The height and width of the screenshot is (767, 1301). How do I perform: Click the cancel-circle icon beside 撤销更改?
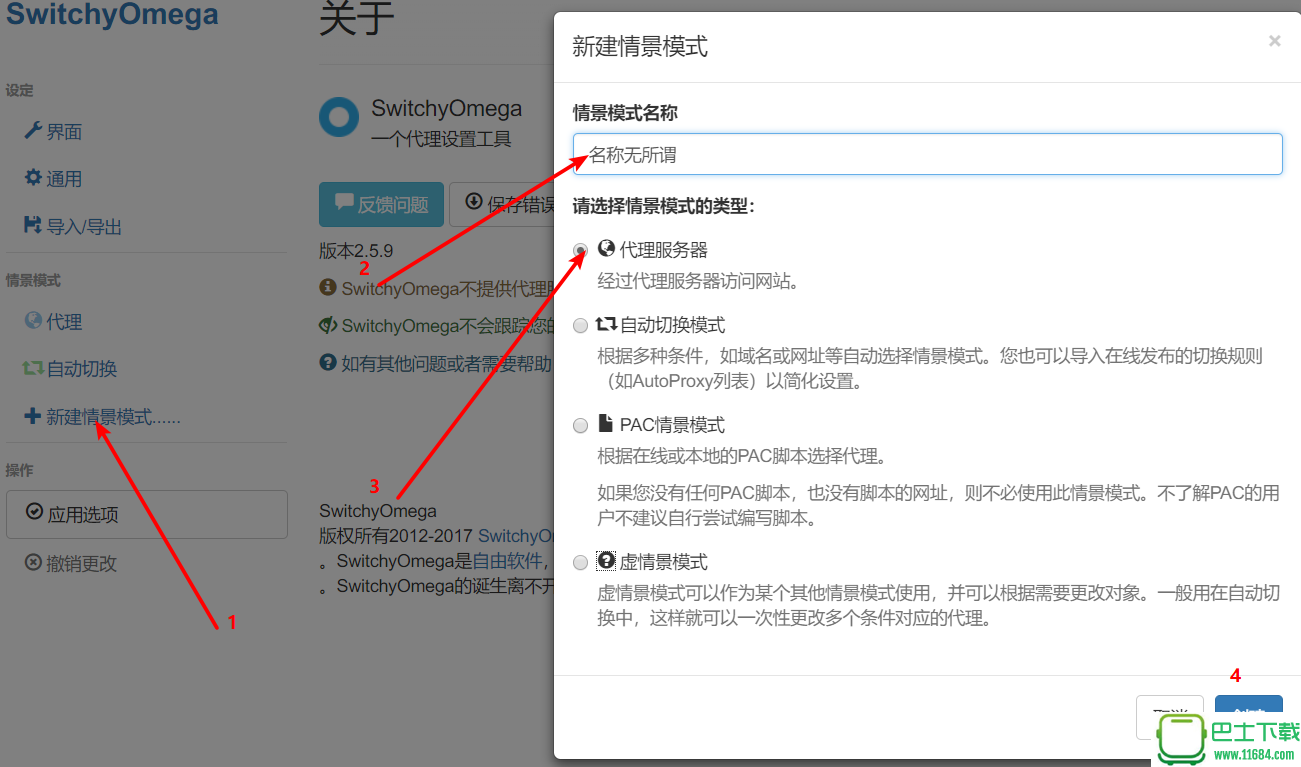pos(34,563)
